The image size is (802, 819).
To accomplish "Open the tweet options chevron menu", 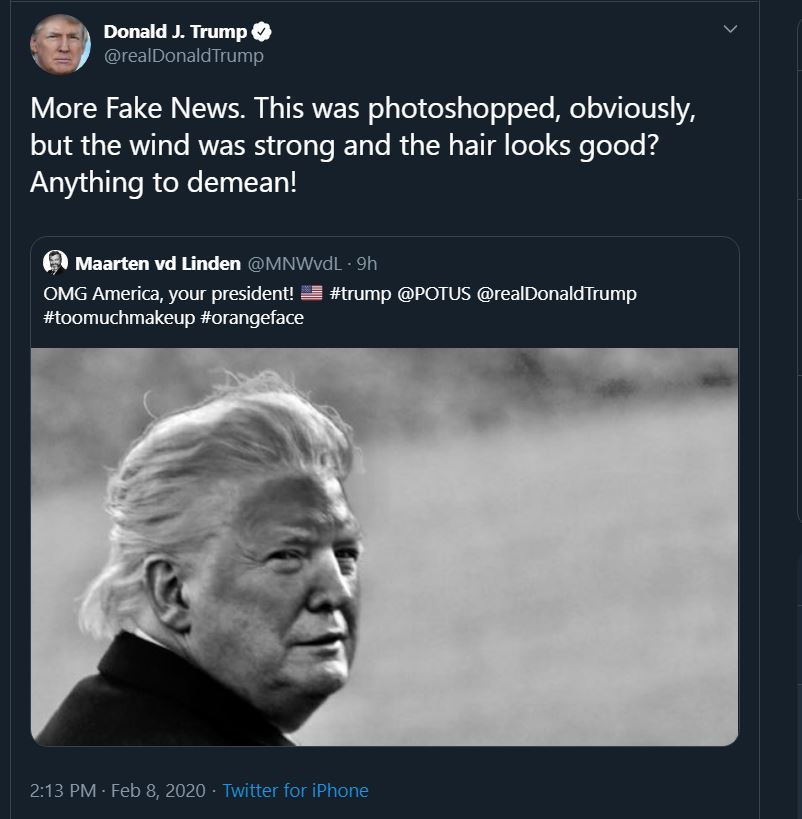I will click(x=730, y=29).
